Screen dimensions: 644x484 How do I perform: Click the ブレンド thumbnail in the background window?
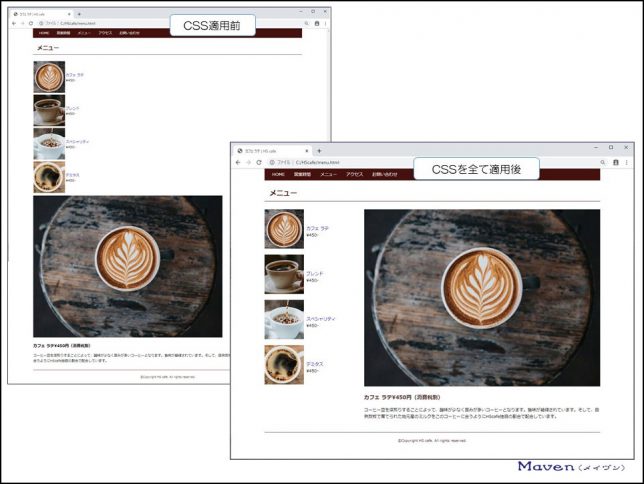click(x=49, y=110)
